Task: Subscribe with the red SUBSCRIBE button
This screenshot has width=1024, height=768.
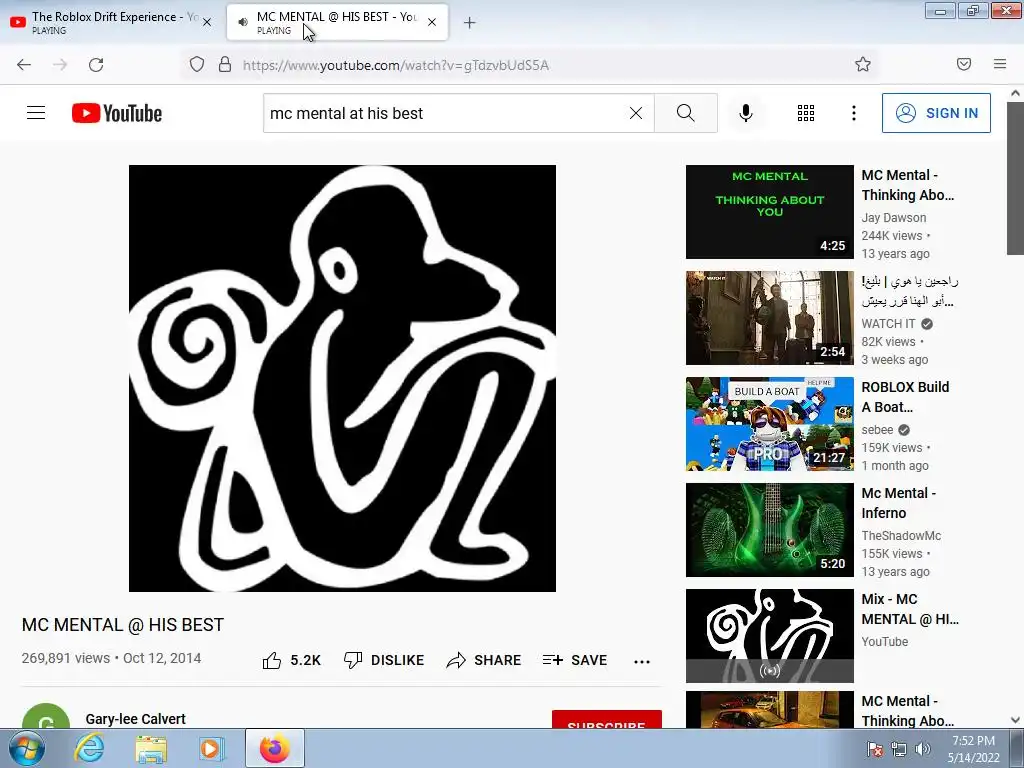Action: (x=607, y=720)
